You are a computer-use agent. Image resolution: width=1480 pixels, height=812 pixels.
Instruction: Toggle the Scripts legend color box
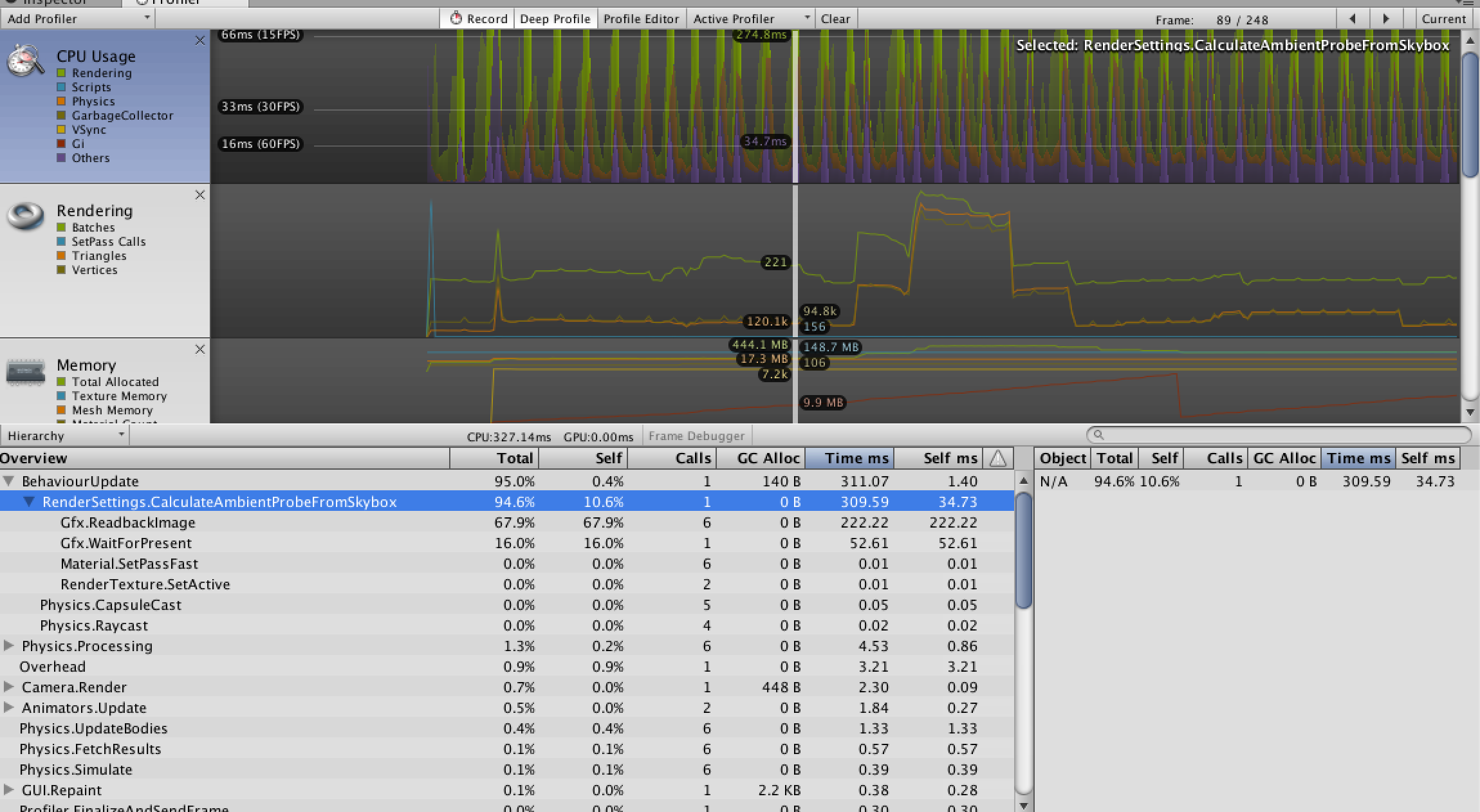[61, 88]
